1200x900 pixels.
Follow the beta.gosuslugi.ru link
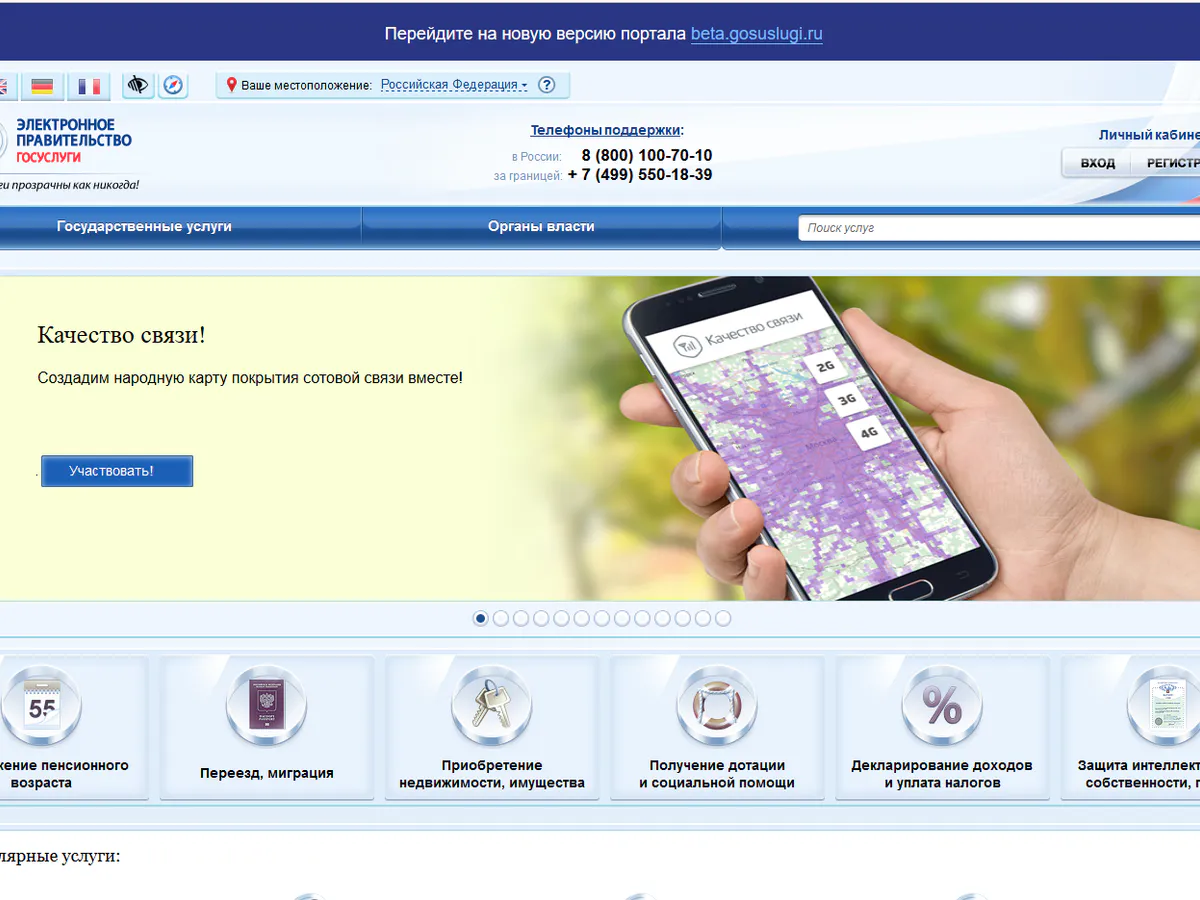coord(757,34)
